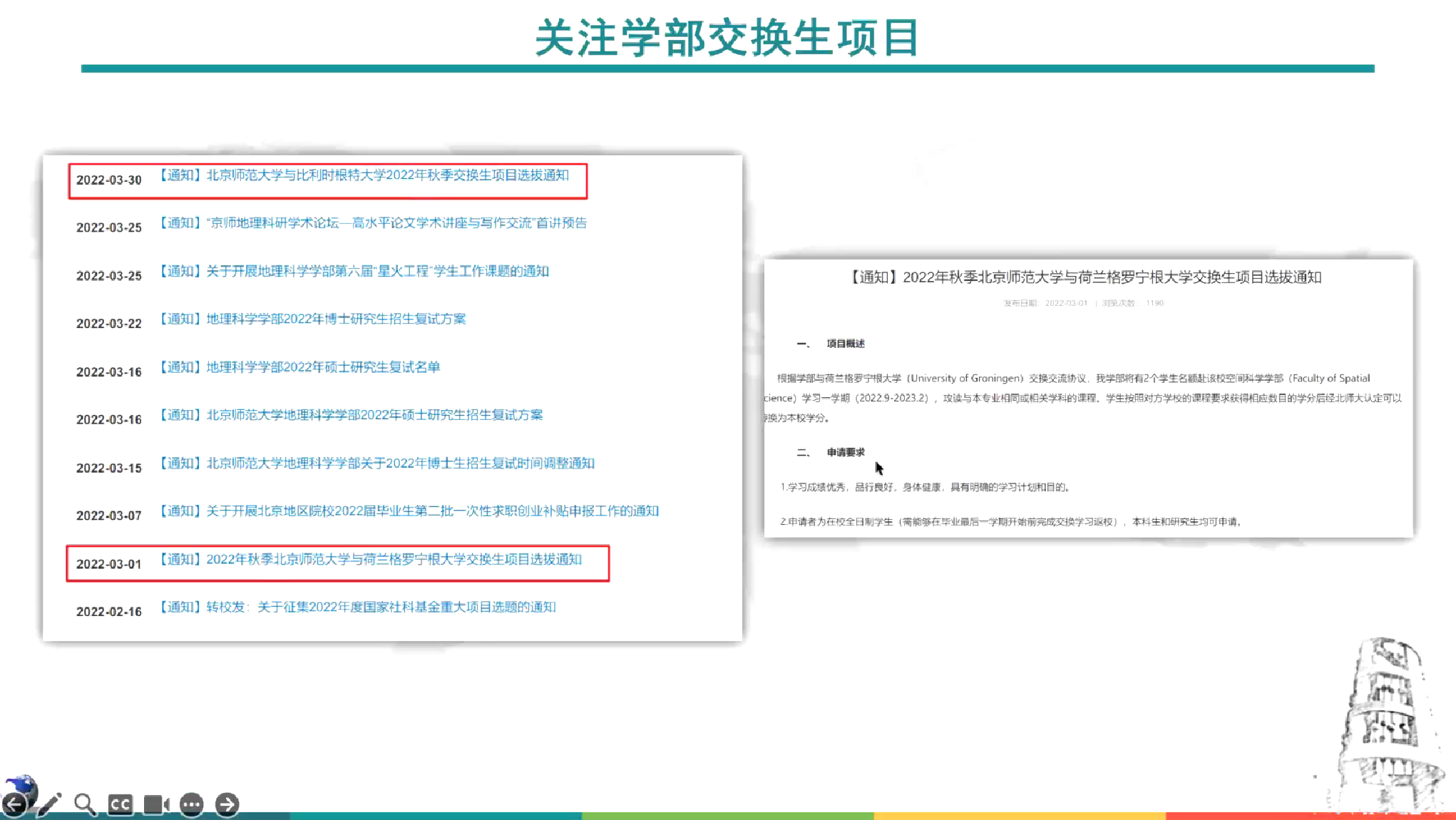Open the graduate job subsidy application notice

tap(409, 511)
